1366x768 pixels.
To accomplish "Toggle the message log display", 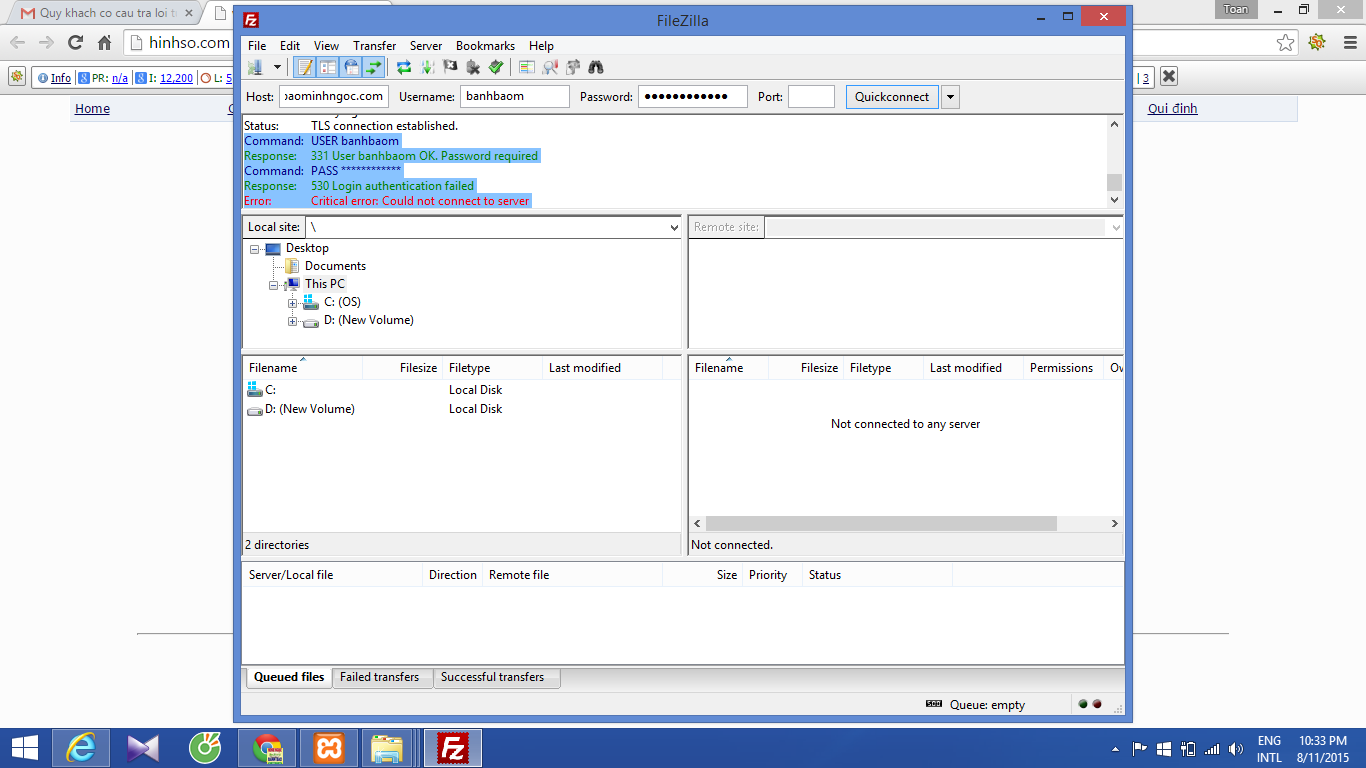I will [x=305, y=67].
